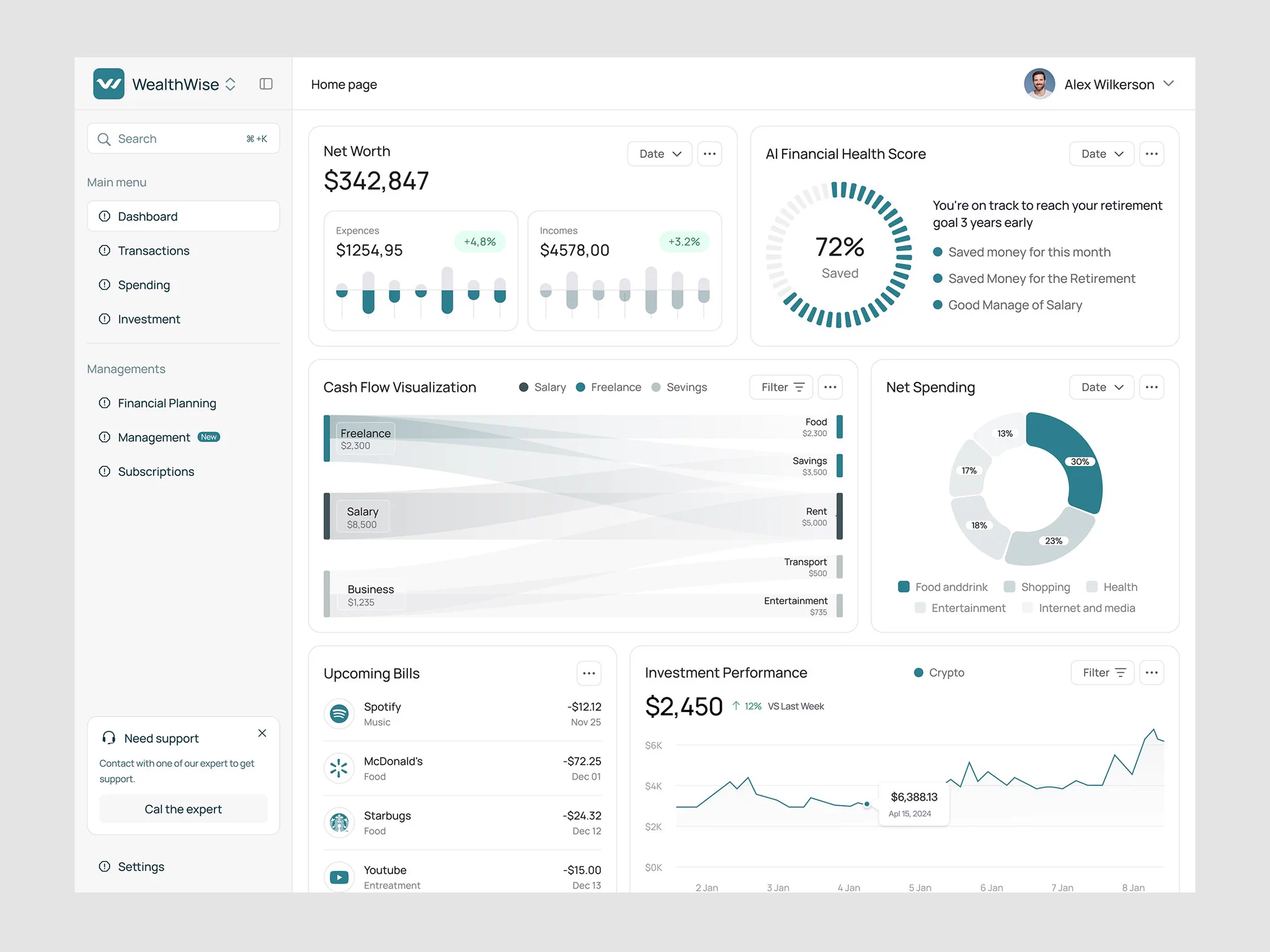The image size is (1270, 952).
Task: Open AI Financial Health Score more options
Action: (x=1152, y=154)
